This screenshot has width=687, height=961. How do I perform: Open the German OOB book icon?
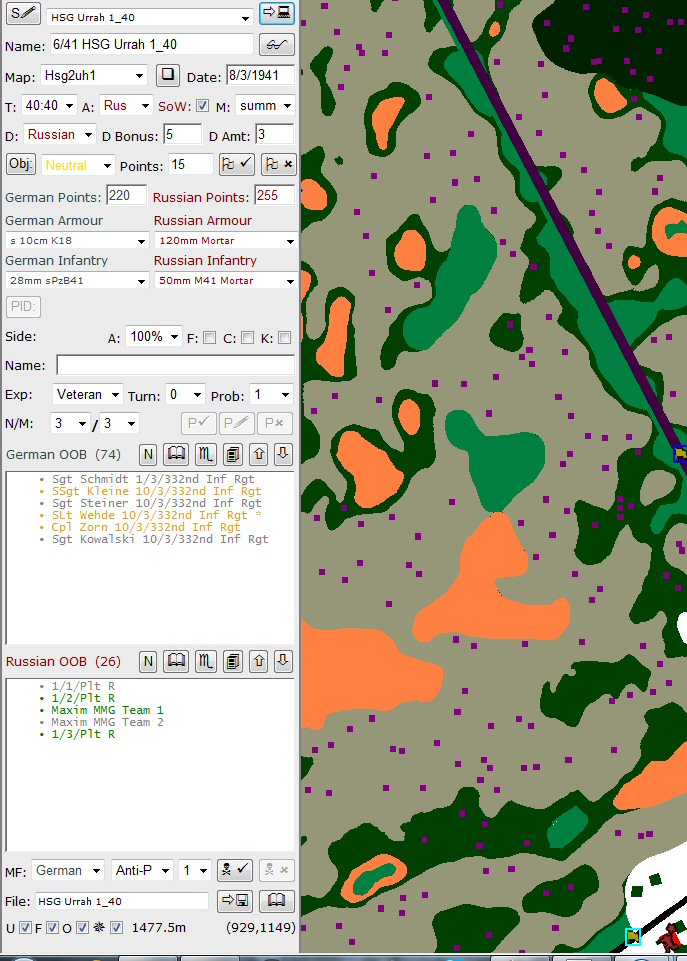click(176, 454)
